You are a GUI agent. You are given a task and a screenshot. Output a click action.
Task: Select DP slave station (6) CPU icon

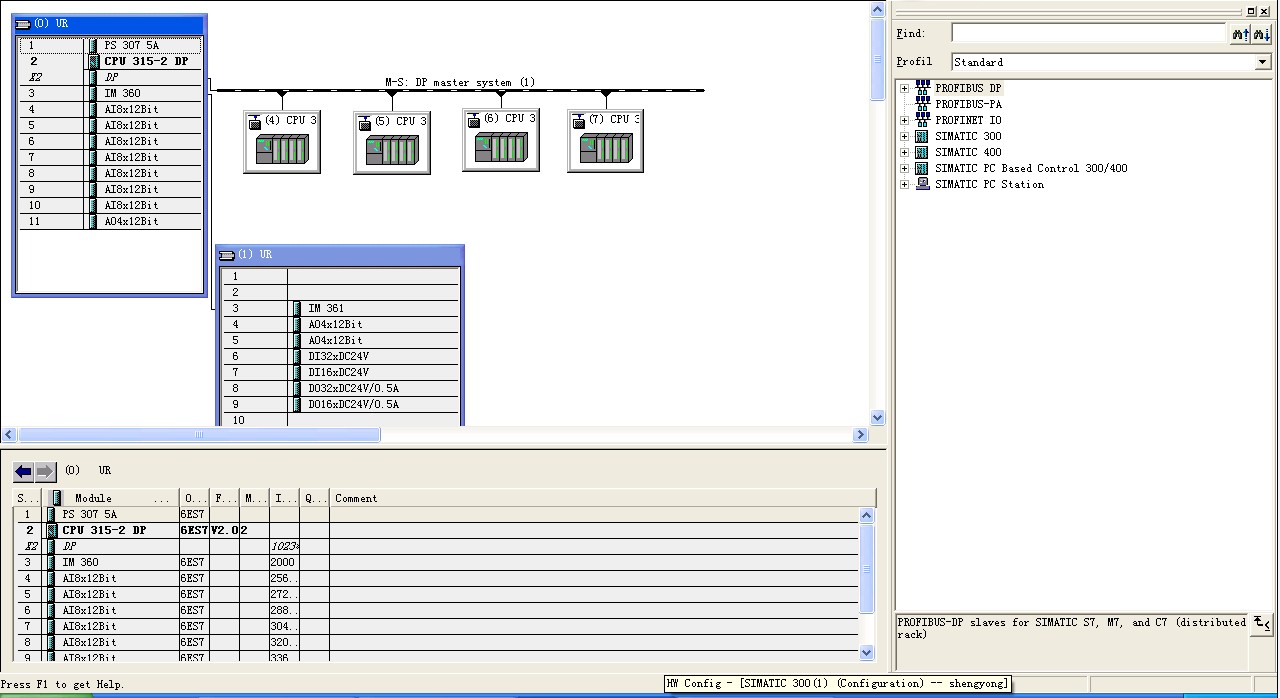(501, 140)
